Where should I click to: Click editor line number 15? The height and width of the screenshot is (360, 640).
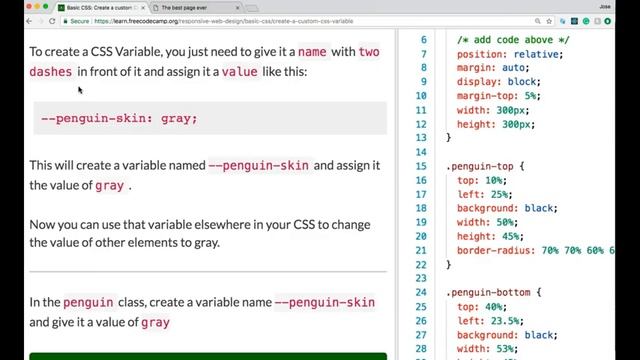point(421,166)
